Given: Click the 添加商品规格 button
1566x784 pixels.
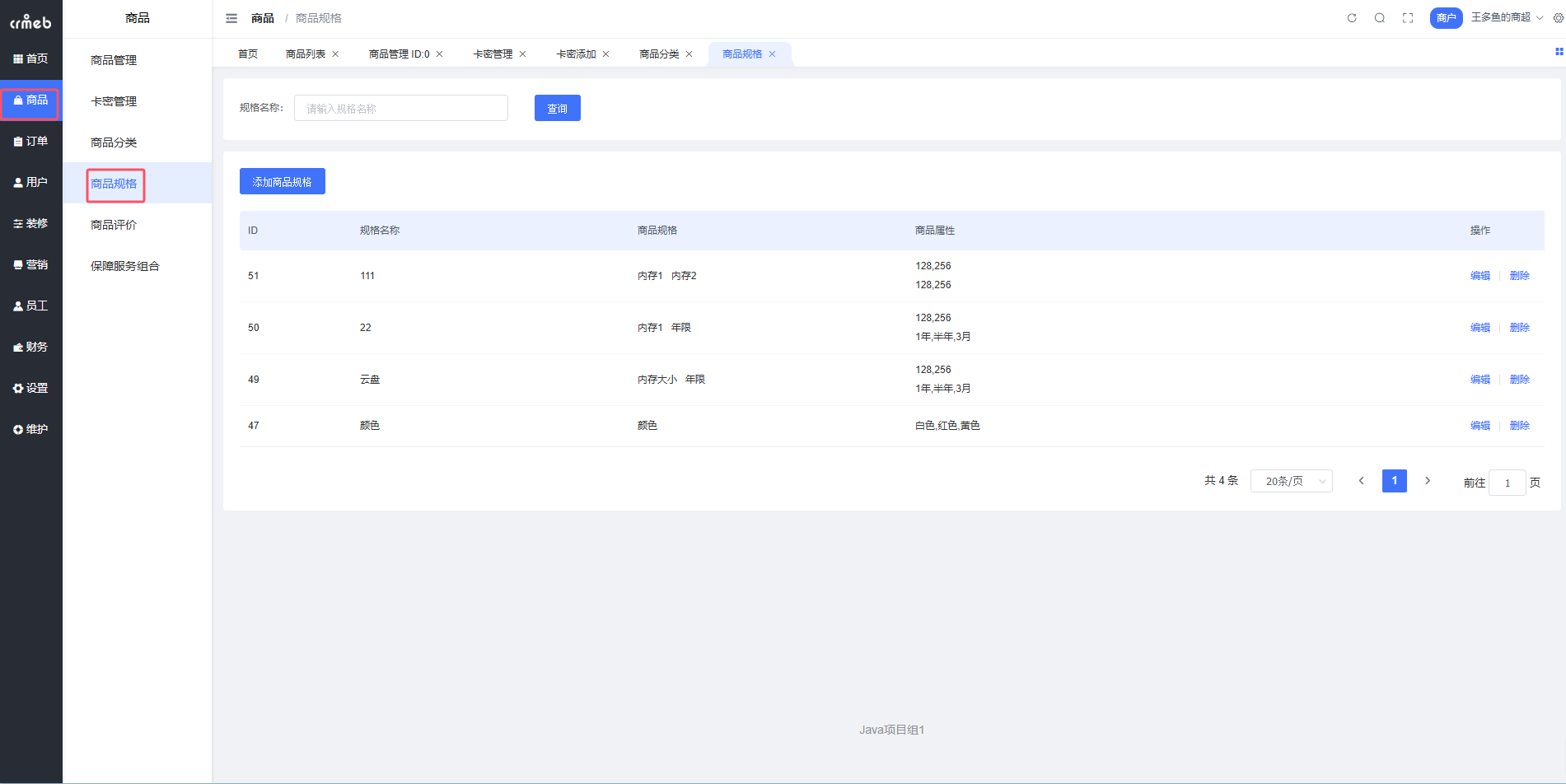Looking at the screenshot, I should 282,182.
